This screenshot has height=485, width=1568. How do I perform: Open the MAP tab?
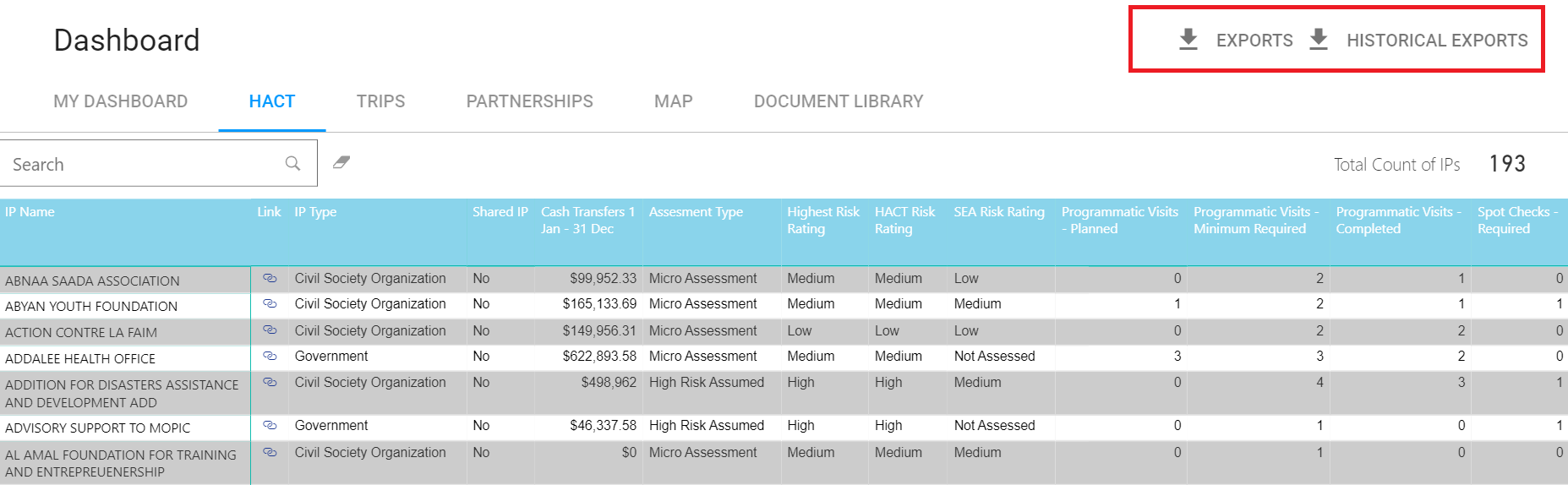(x=674, y=101)
